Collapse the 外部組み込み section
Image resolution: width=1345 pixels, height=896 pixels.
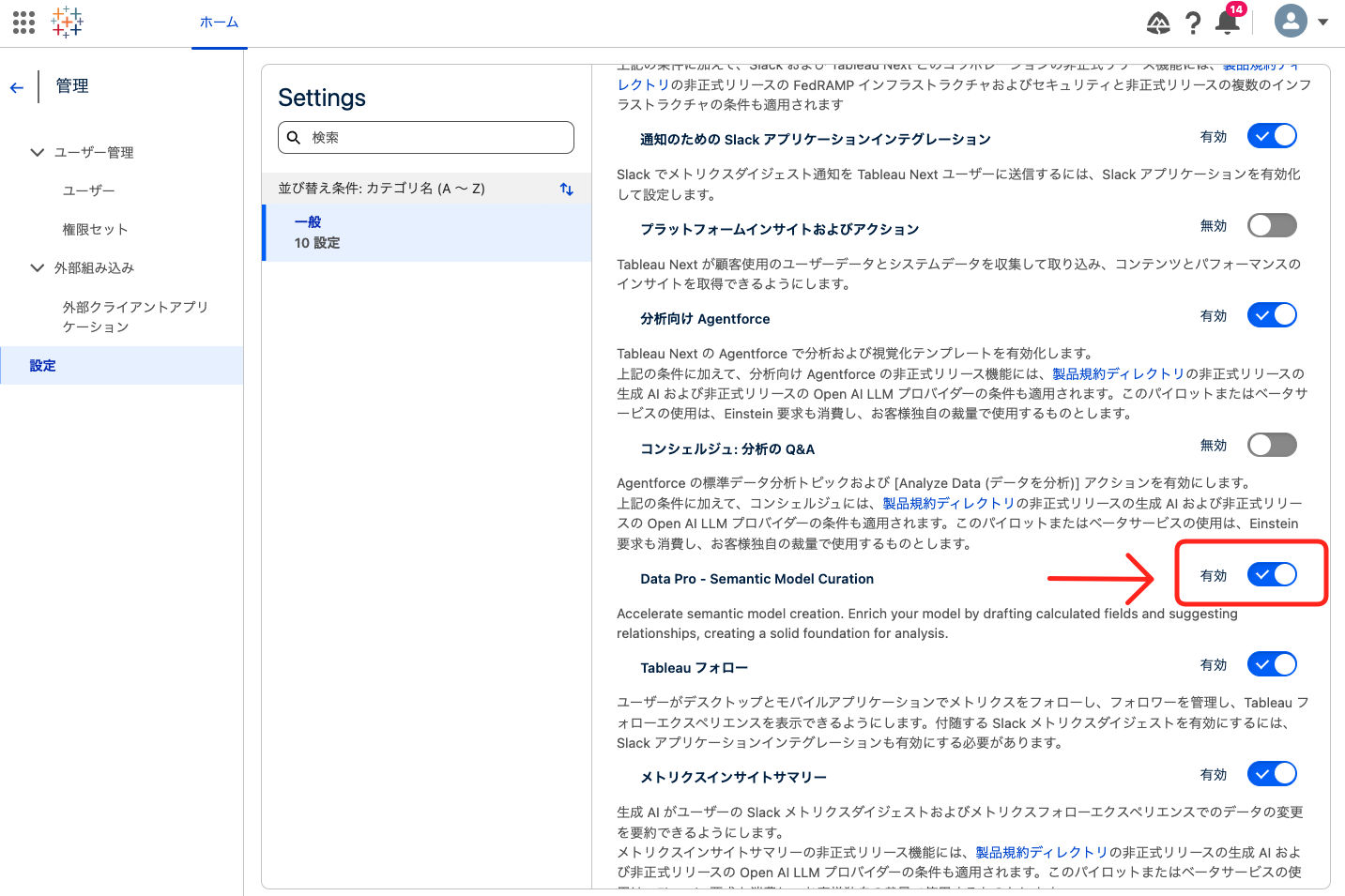38,267
